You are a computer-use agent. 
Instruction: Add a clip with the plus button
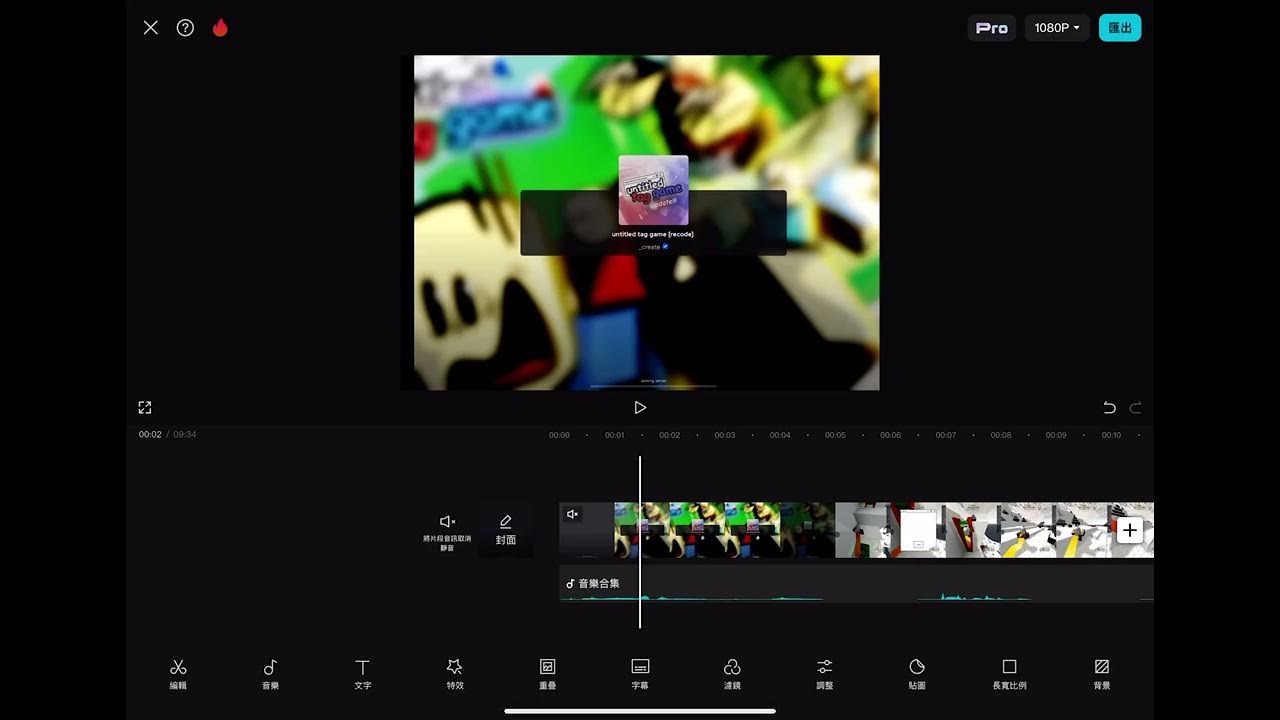[x=1129, y=530]
